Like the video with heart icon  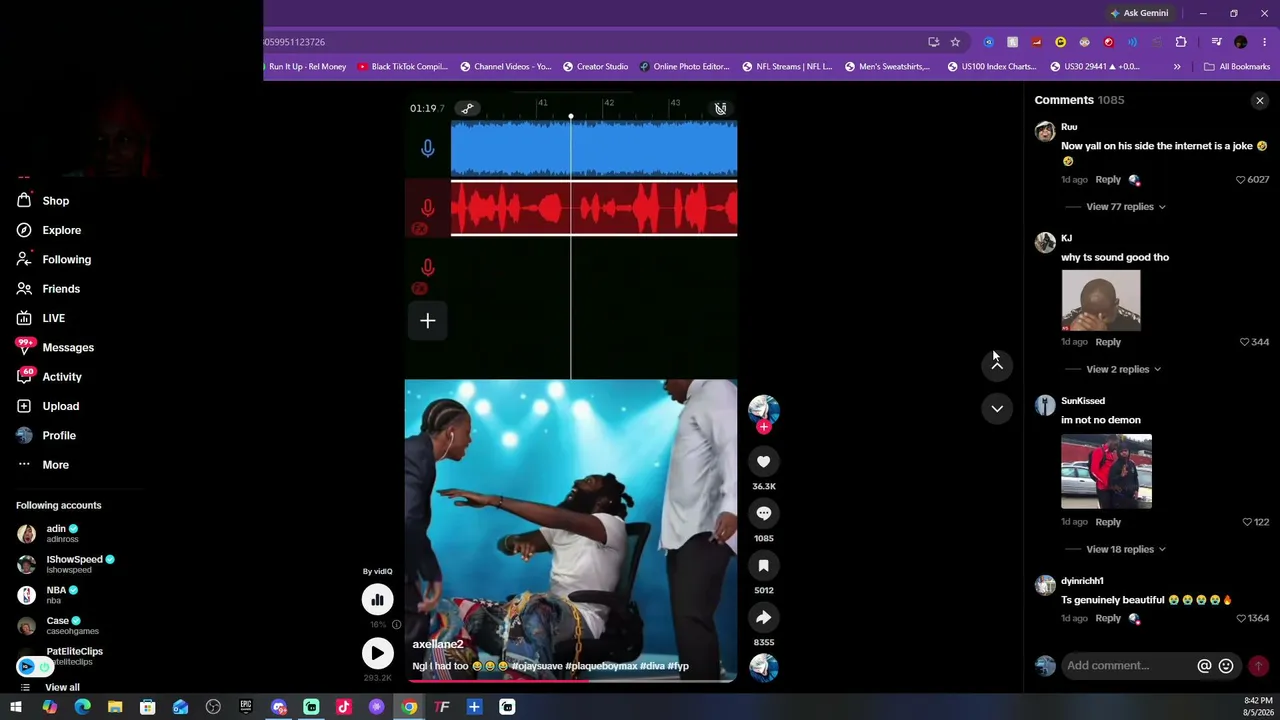pos(763,461)
